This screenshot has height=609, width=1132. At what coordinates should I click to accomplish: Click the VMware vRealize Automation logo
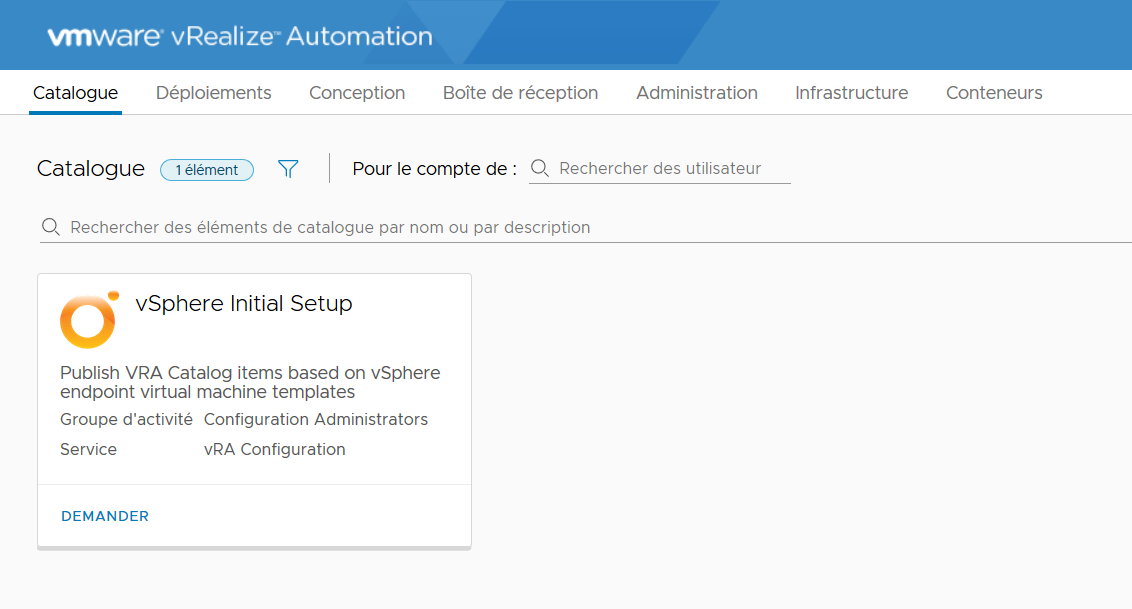[x=240, y=36]
